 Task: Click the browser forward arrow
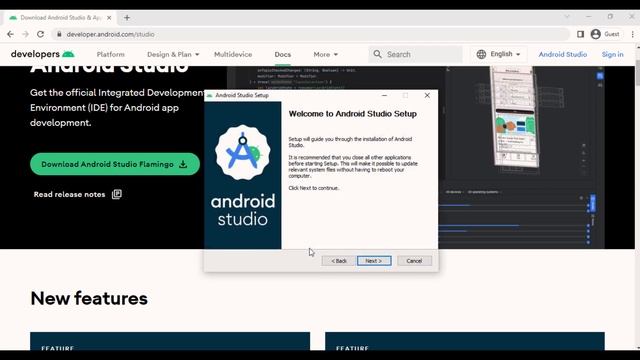25,34
